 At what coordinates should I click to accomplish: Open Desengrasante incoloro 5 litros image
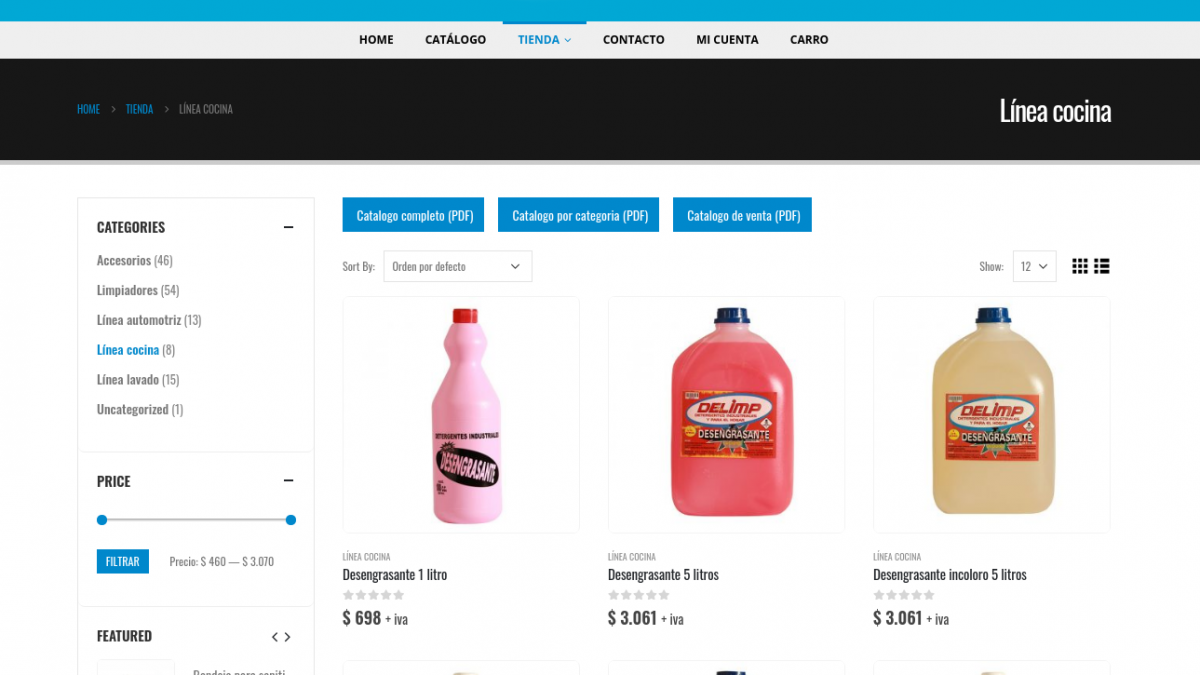pyautogui.click(x=991, y=415)
